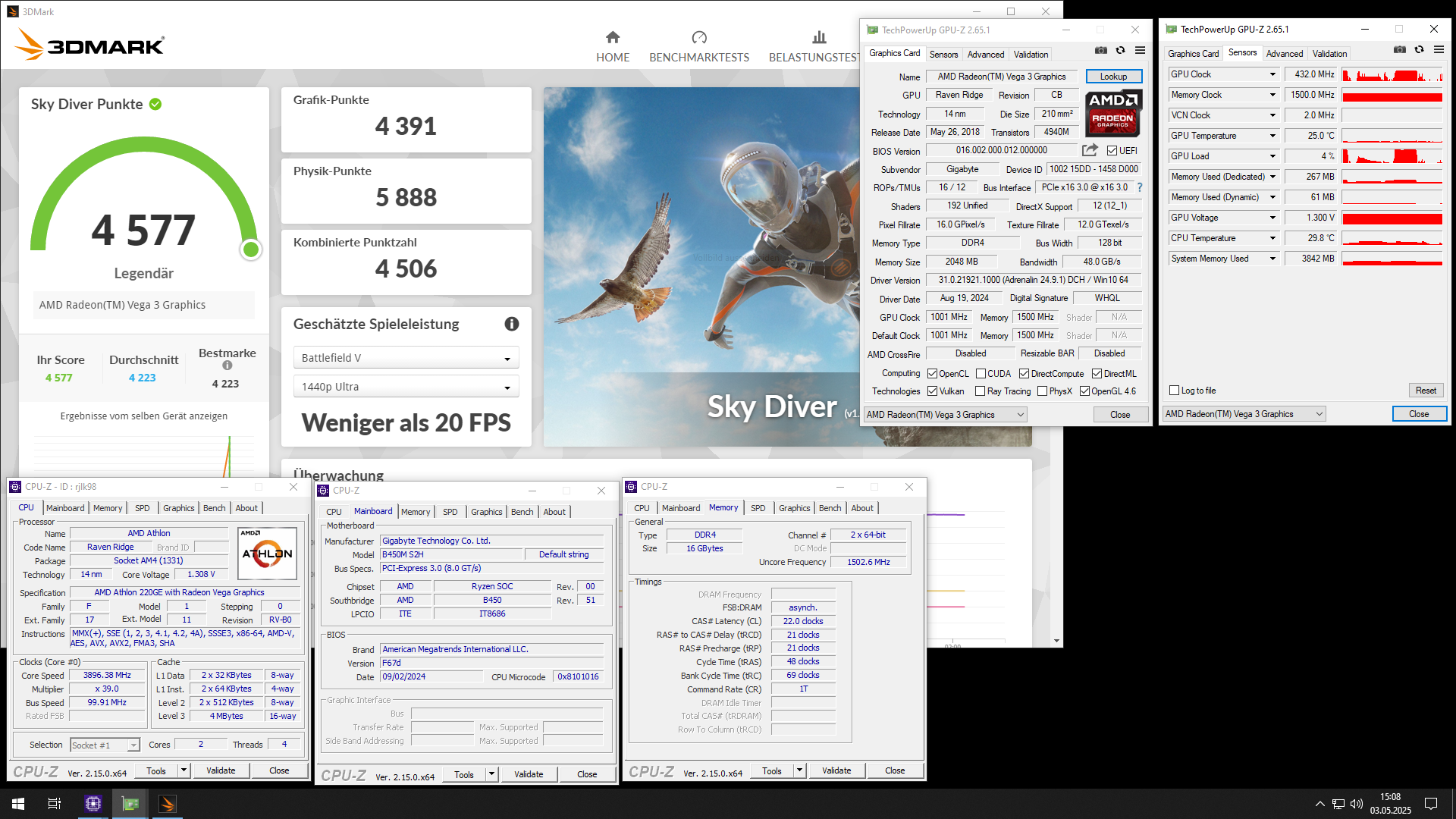
Task: Toggle the UEFI checkbox
Action: tap(1112, 150)
